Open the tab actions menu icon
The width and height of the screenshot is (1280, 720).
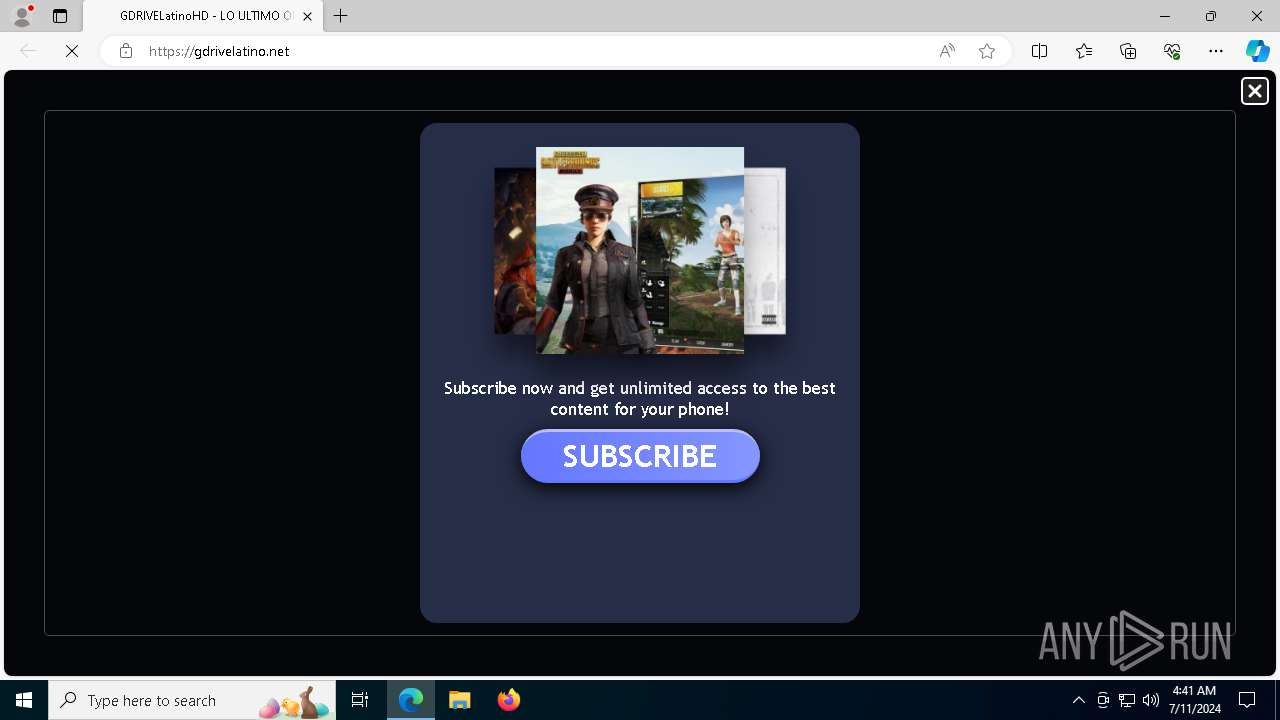tap(60, 16)
